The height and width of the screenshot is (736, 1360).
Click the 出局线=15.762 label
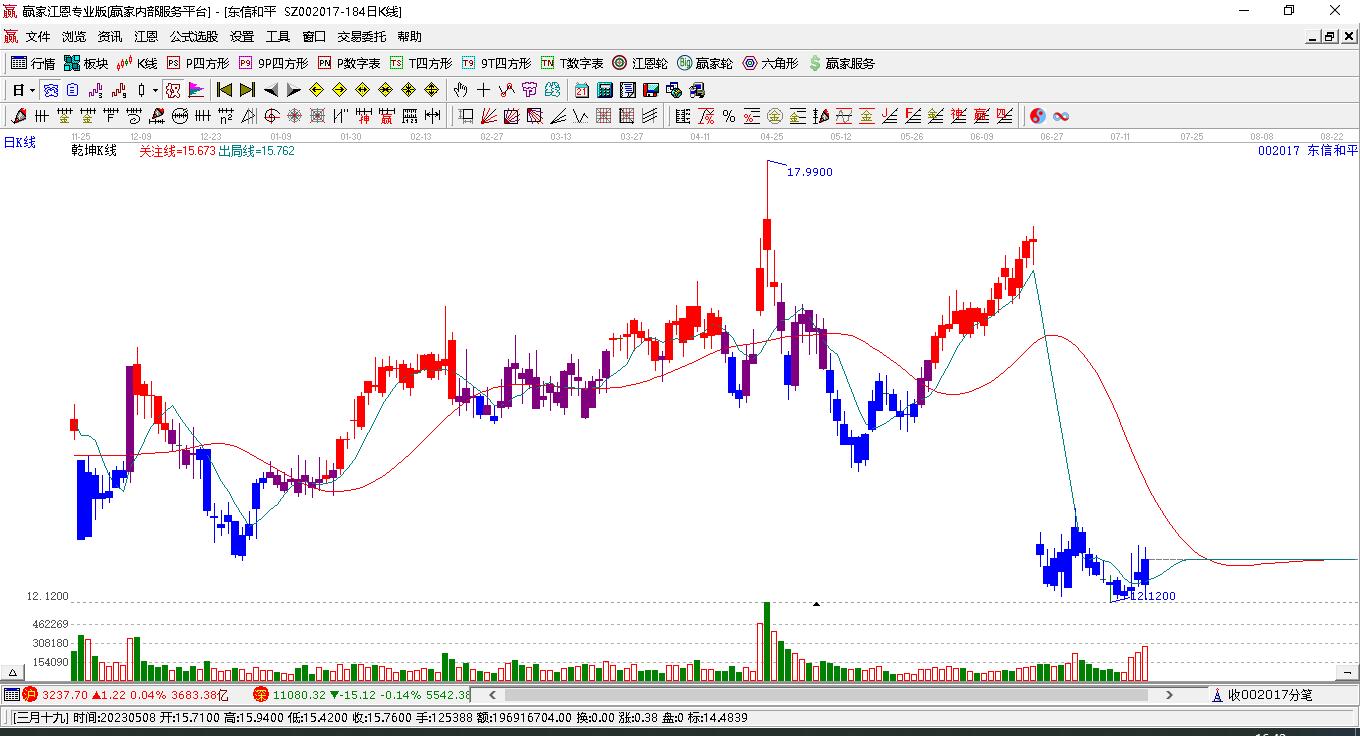[x=256, y=151]
